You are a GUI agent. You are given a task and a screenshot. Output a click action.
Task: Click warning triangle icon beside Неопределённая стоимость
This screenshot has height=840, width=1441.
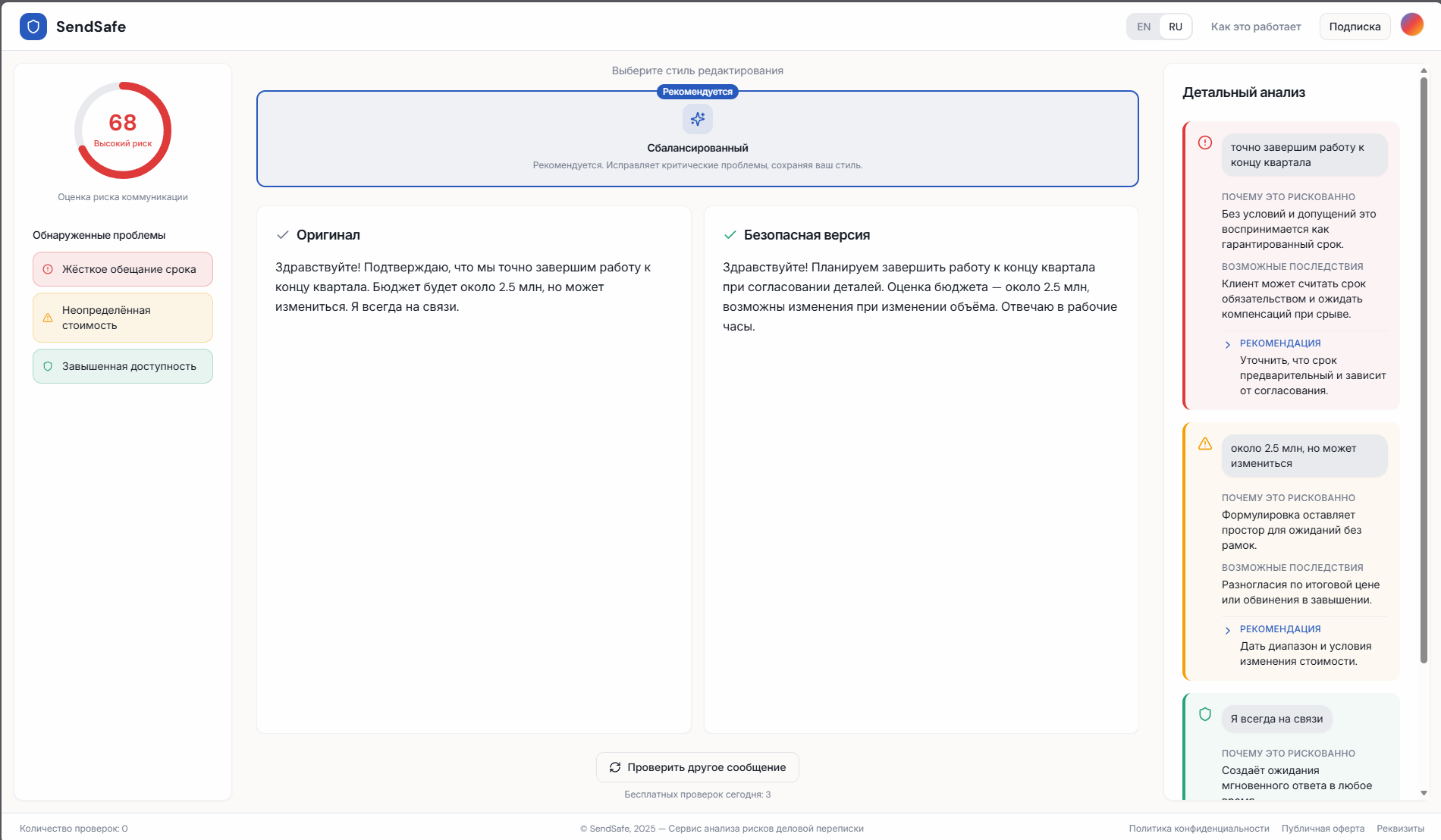coord(48,318)
